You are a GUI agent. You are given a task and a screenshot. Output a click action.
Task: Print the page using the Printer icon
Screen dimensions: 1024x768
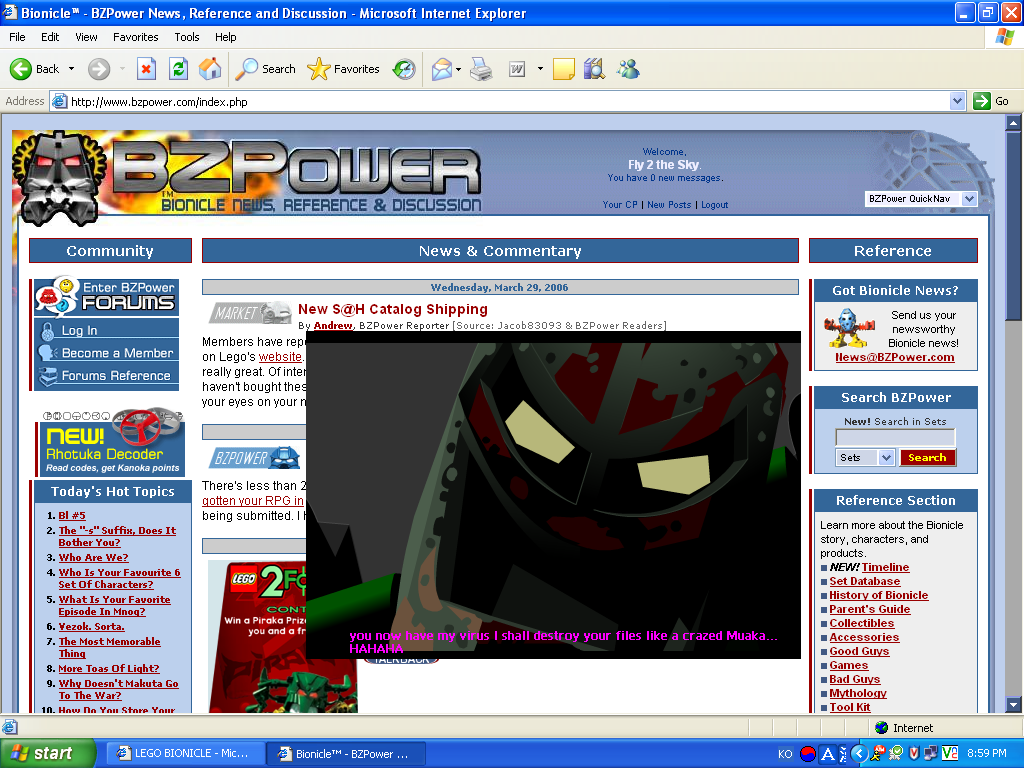[x=481, y=69]
